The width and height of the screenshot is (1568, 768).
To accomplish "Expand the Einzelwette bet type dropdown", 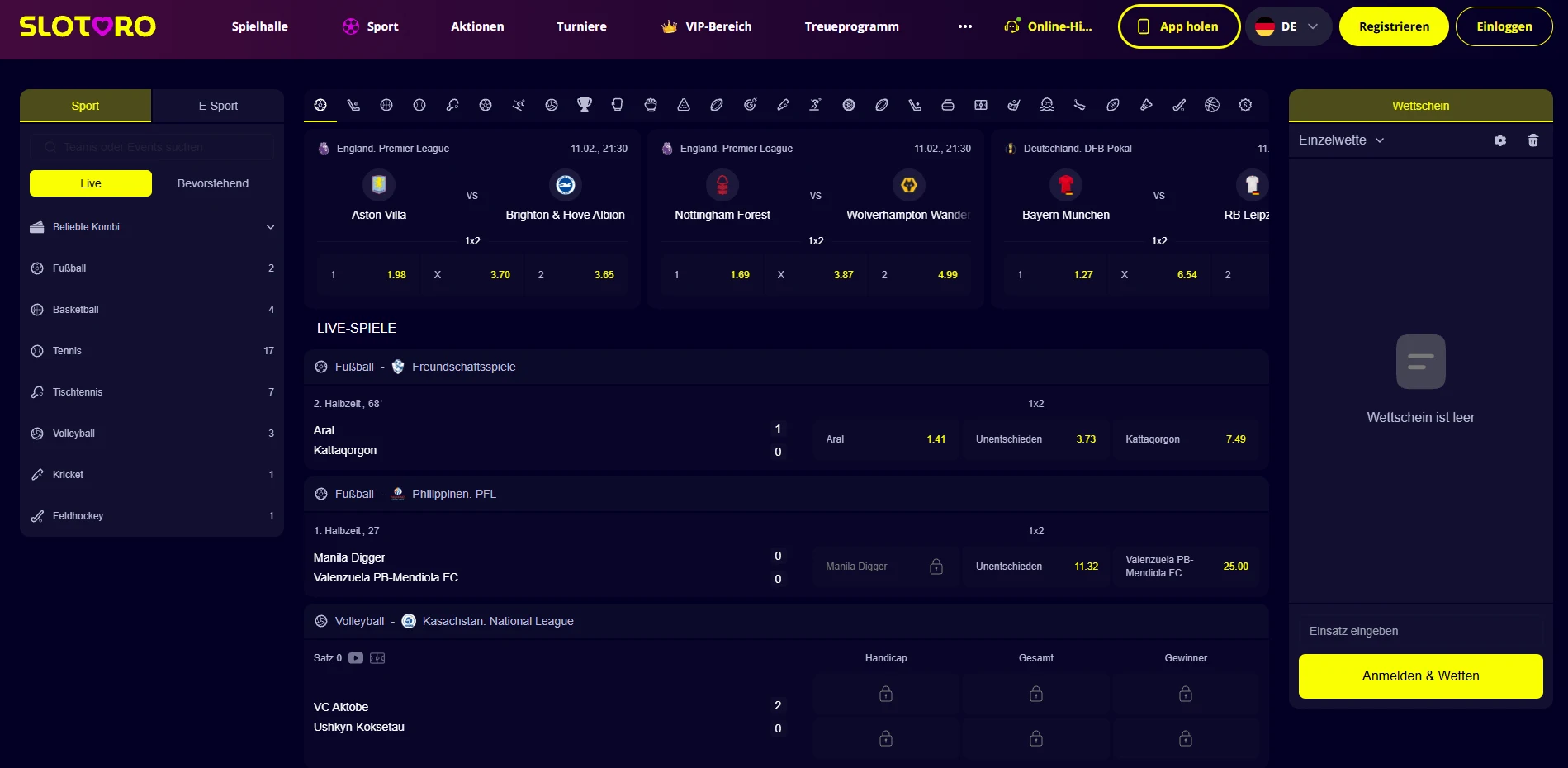I will point(1341,140).
